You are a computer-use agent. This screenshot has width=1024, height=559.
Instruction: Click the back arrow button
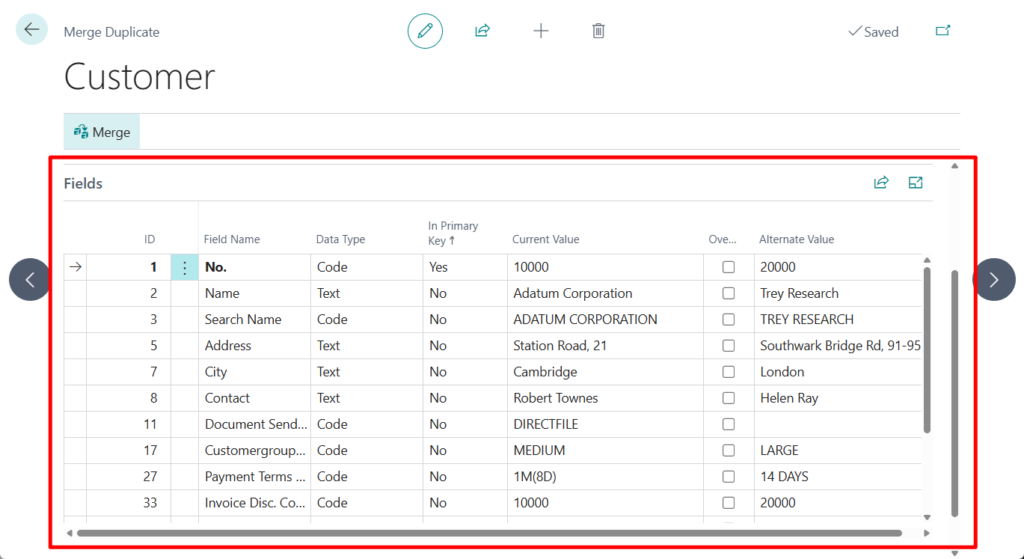(x=32, y=30)
